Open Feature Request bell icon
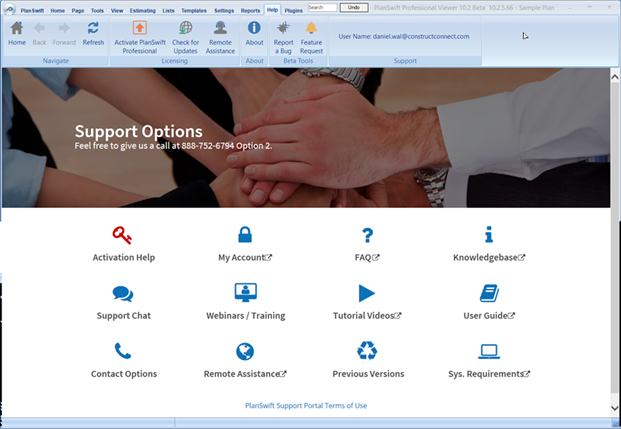This screenshot has height=429, width=621. (x=311, y=28)
